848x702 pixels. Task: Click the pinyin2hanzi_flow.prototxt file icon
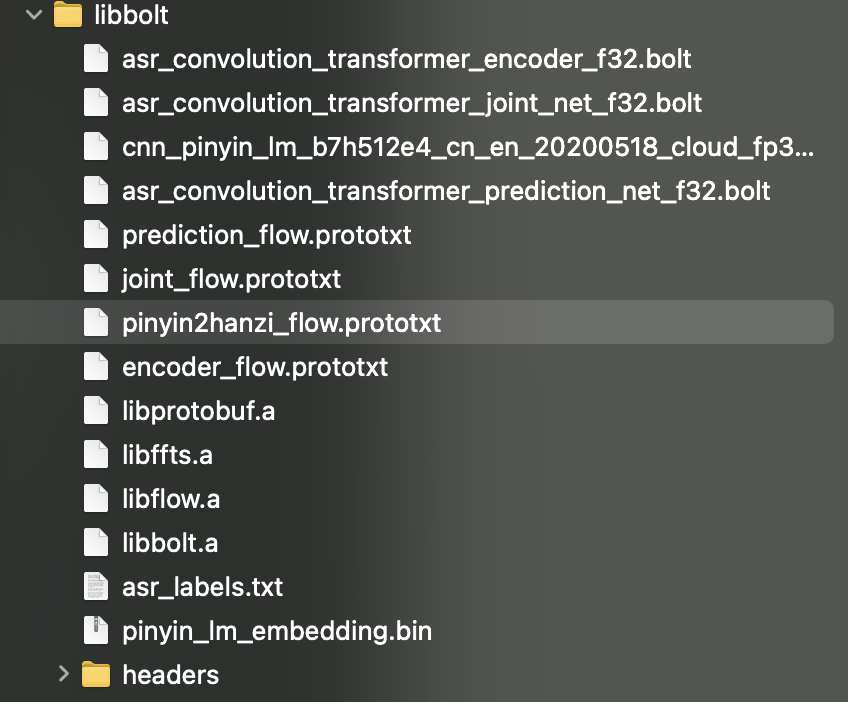point(96,322)
